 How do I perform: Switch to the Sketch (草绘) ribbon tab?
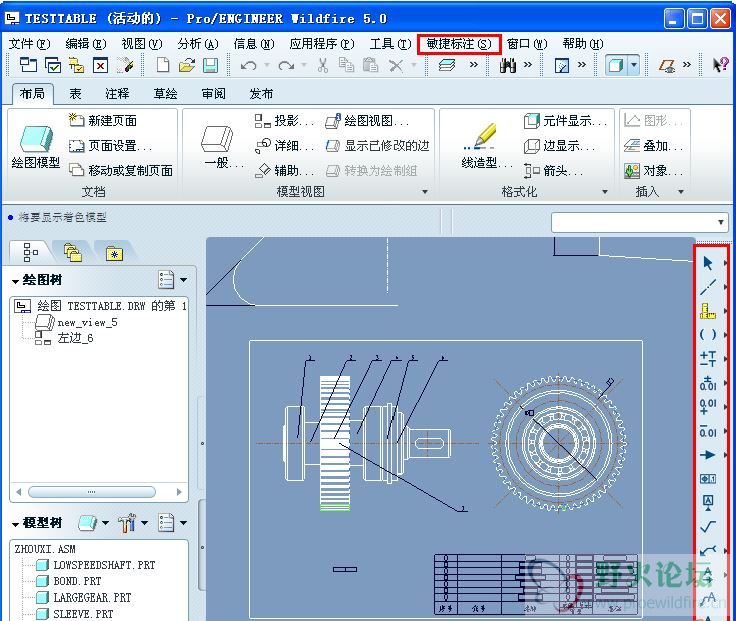pos(165,93)
